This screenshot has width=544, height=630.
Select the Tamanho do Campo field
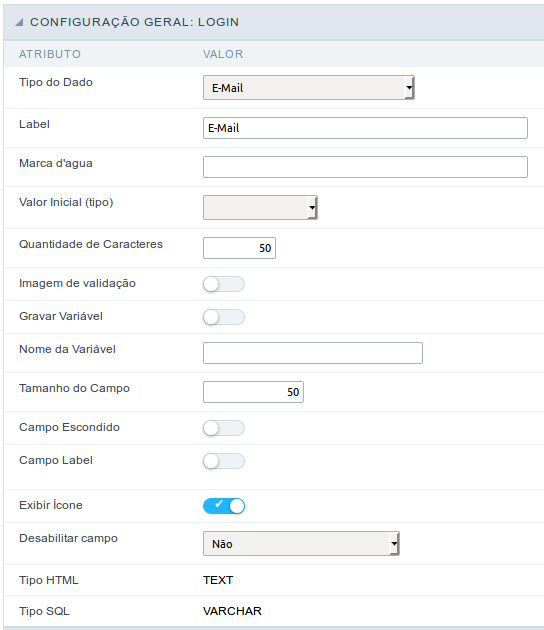(254, 392)
